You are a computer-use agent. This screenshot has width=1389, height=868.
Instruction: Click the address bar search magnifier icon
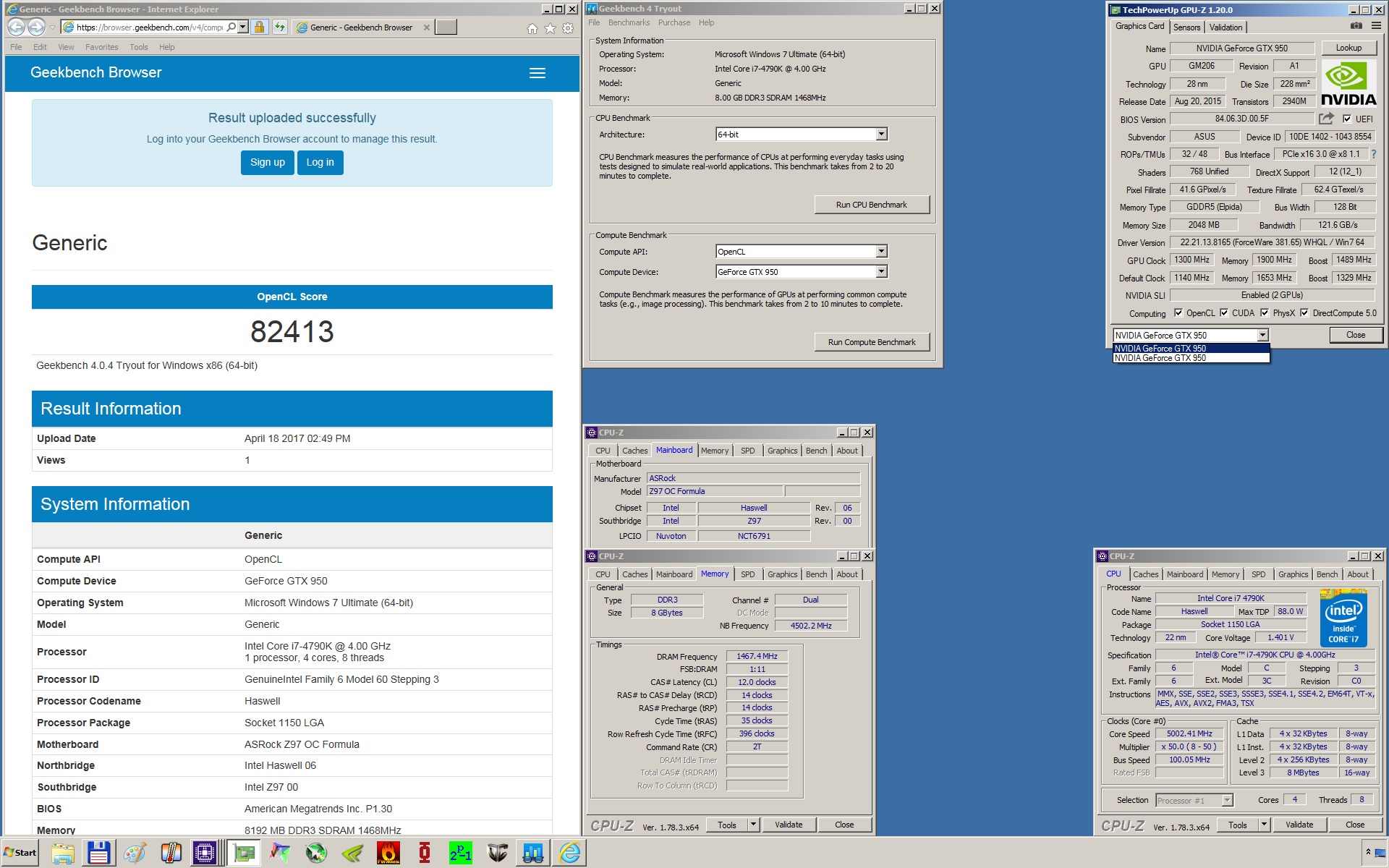click(x=231, y=27)
